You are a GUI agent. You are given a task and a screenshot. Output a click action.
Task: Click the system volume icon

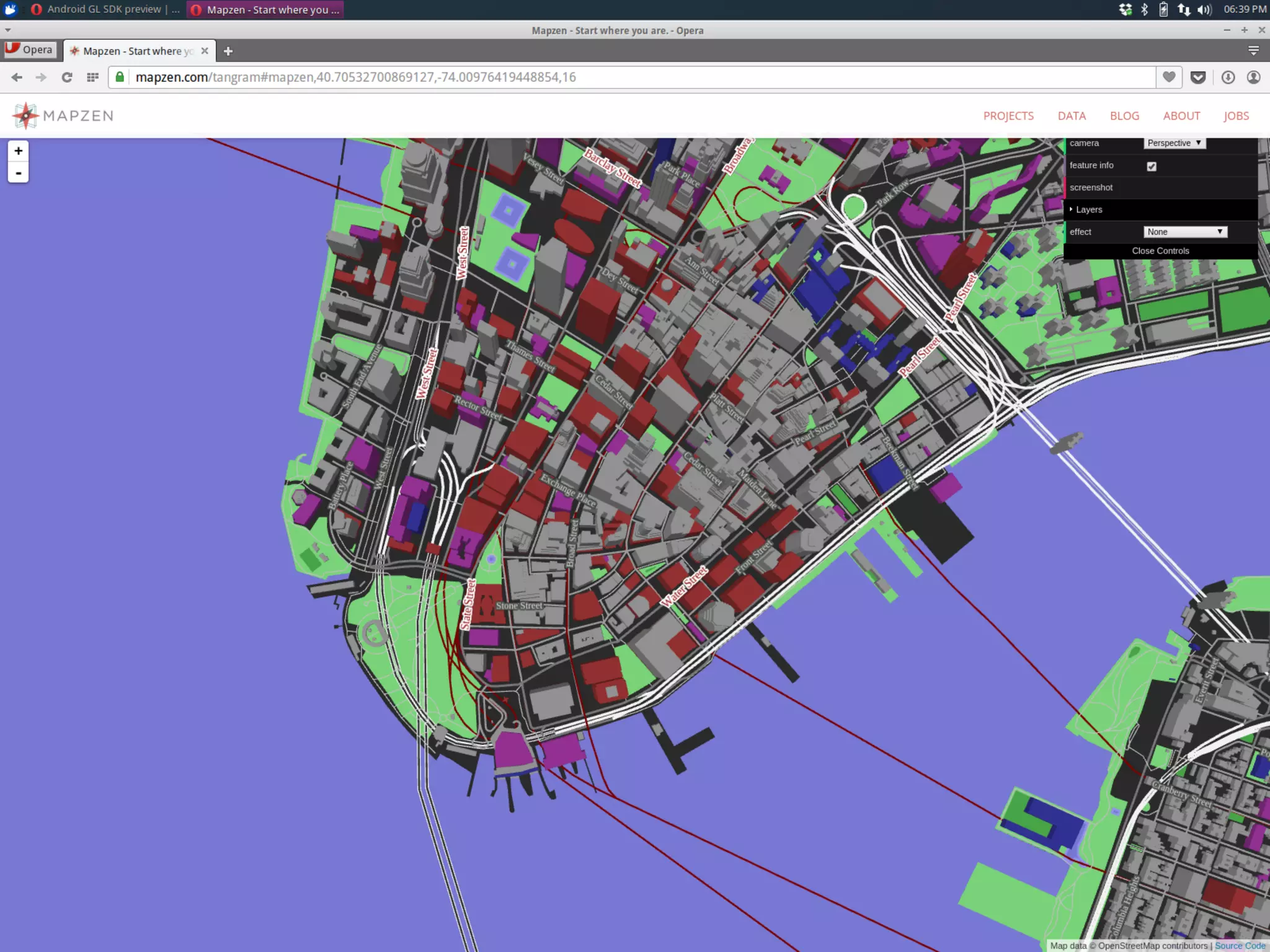coord(1204,9)
